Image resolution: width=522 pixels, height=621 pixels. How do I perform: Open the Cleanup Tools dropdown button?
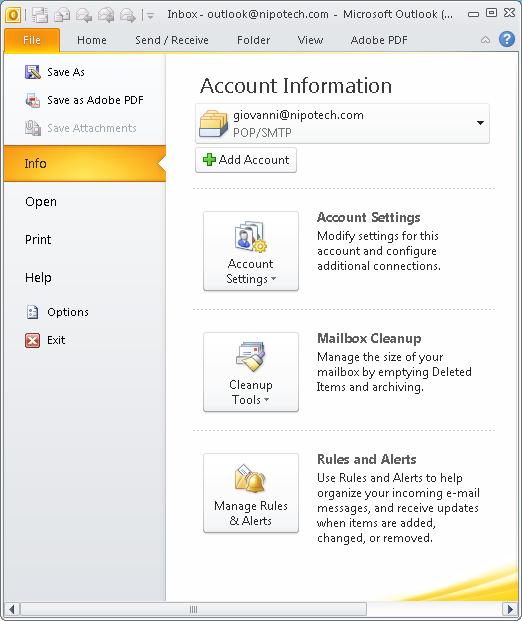pyautogui.click(x=251, y=372)
